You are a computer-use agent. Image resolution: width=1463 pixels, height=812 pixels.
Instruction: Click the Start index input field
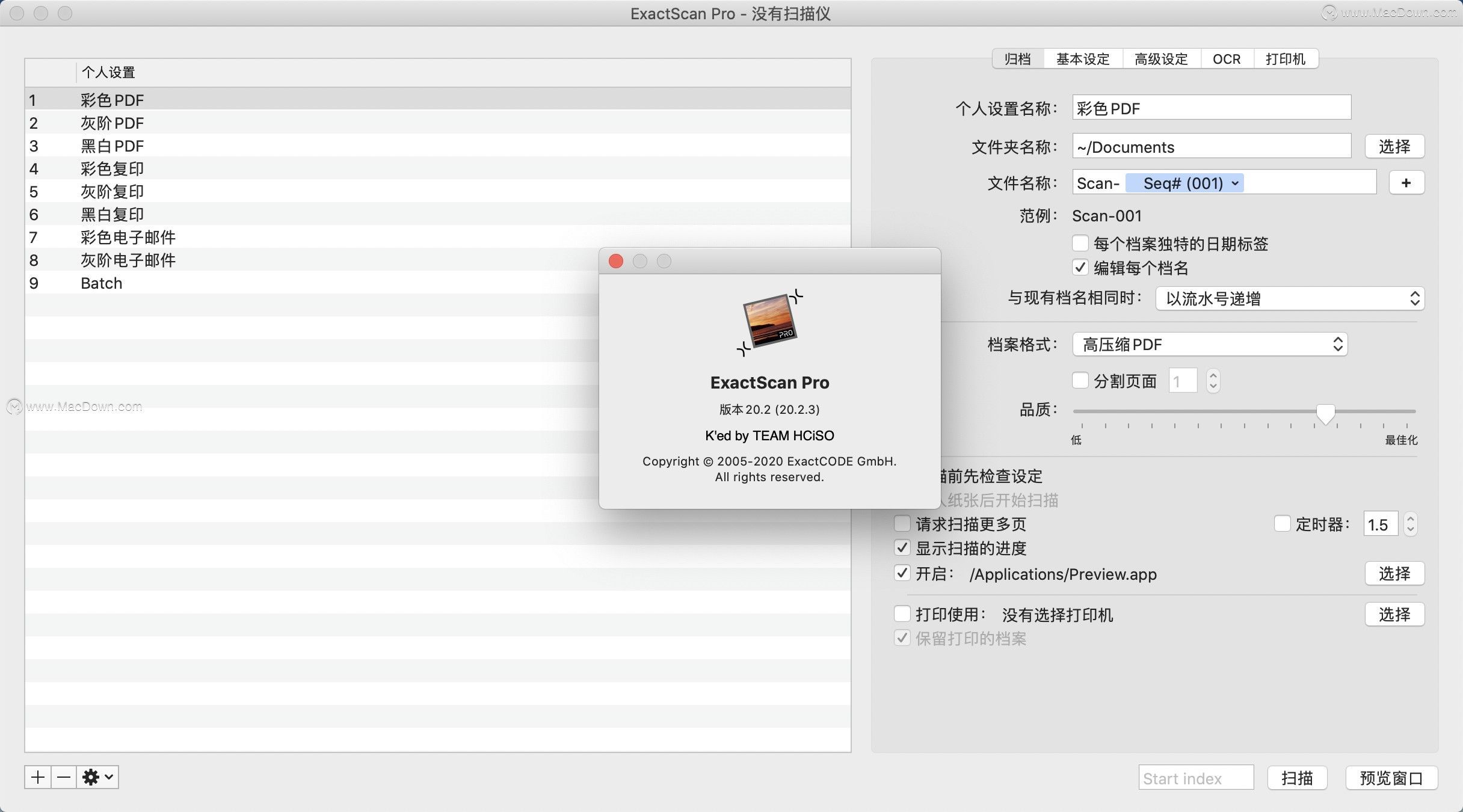(1196, 778)
